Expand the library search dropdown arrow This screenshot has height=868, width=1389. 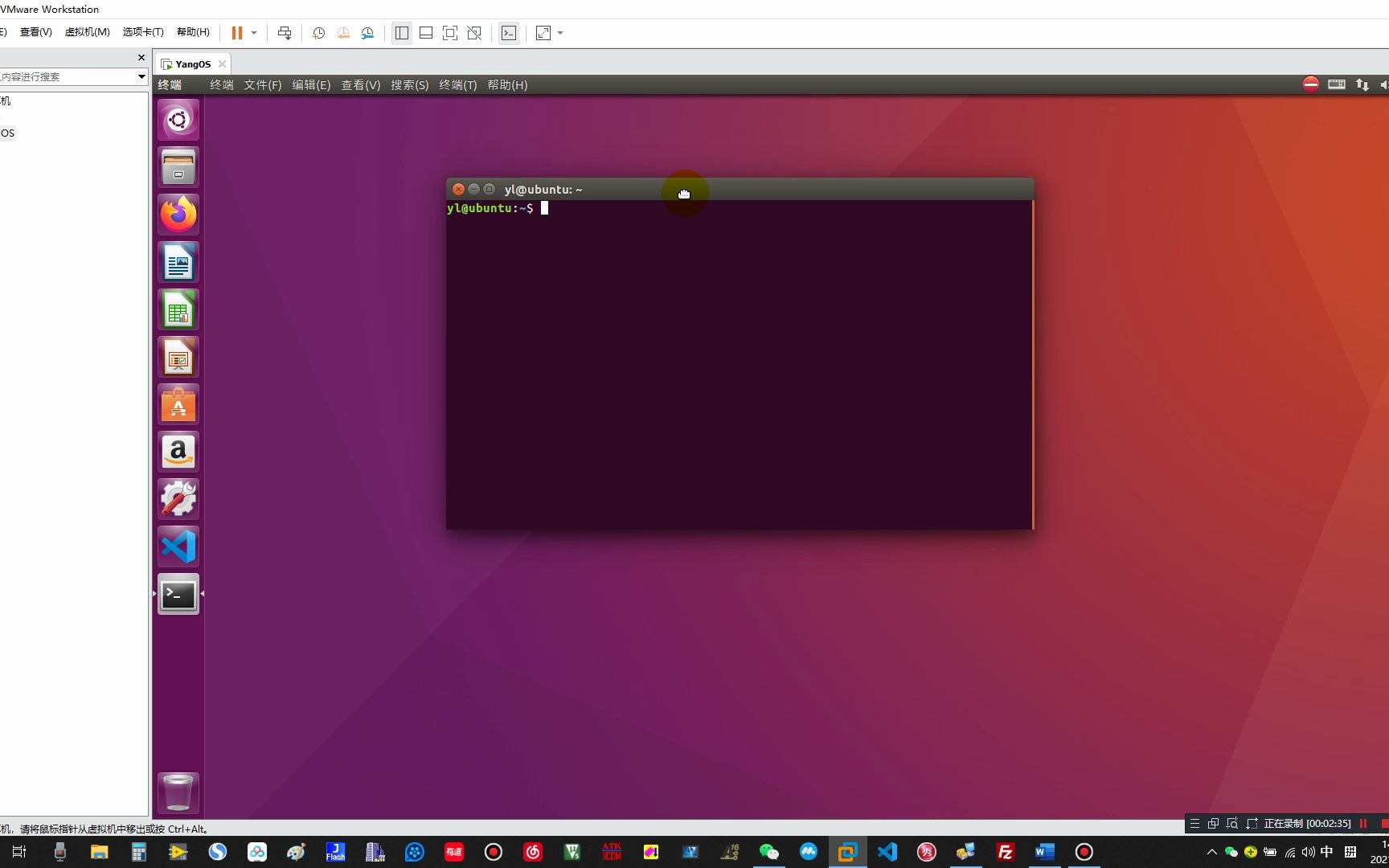pyautogui.click(x=141, y=76)
